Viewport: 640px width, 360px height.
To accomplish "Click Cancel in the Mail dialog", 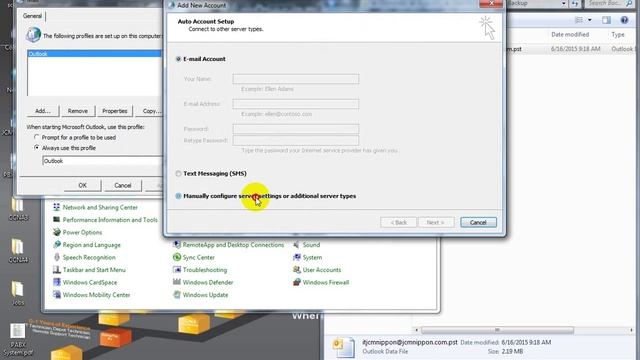I will pos(122,185).
